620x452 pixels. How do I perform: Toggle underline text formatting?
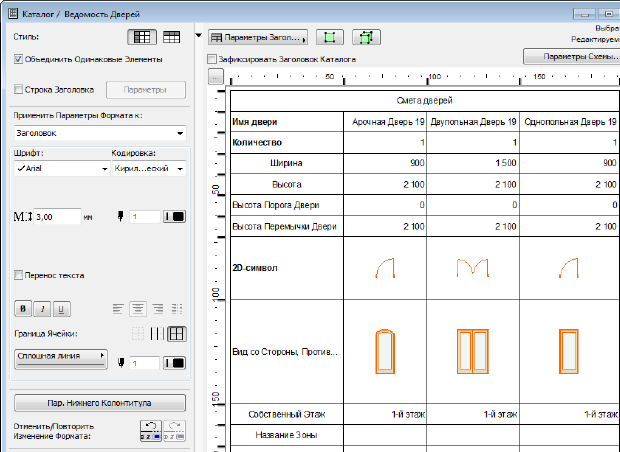tap(61, 309)
